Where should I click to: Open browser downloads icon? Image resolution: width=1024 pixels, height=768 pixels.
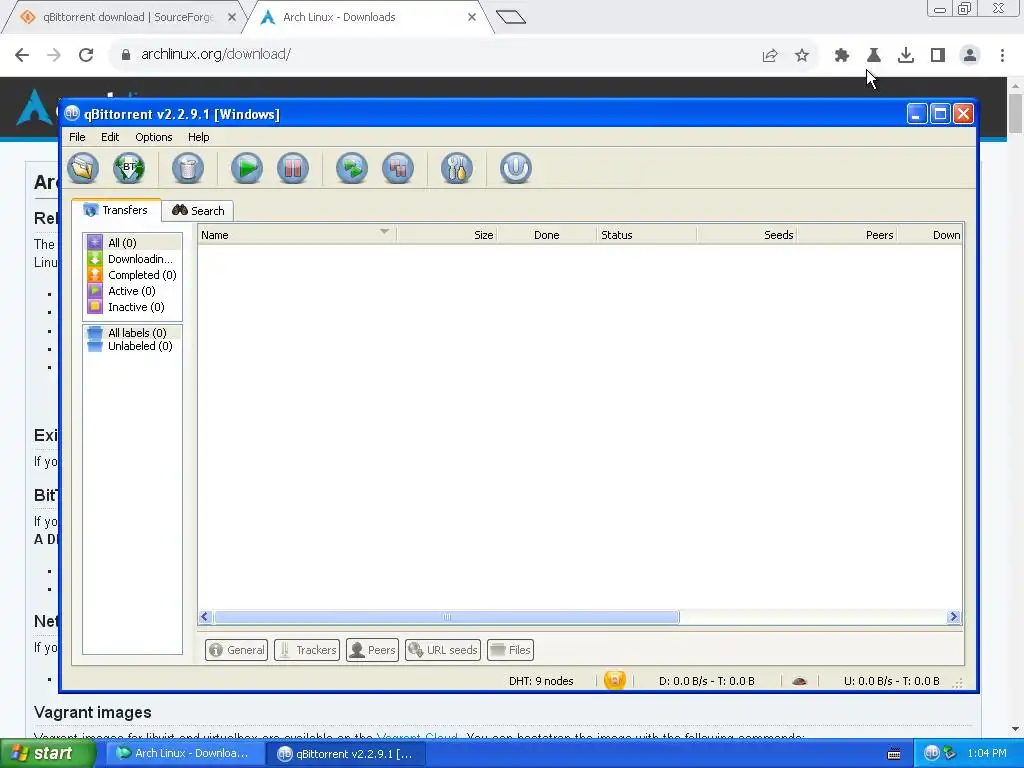point(906,56)
